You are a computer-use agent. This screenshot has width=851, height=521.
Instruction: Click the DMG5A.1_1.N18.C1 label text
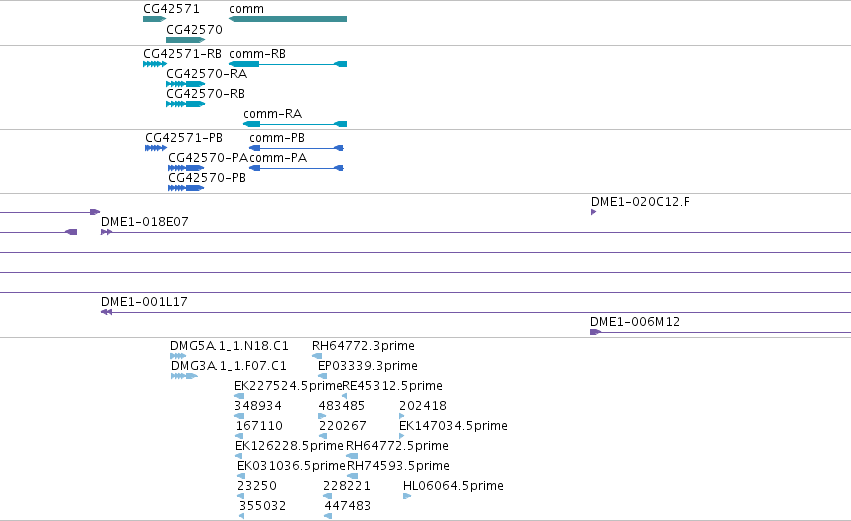click(x=229, y=346)
